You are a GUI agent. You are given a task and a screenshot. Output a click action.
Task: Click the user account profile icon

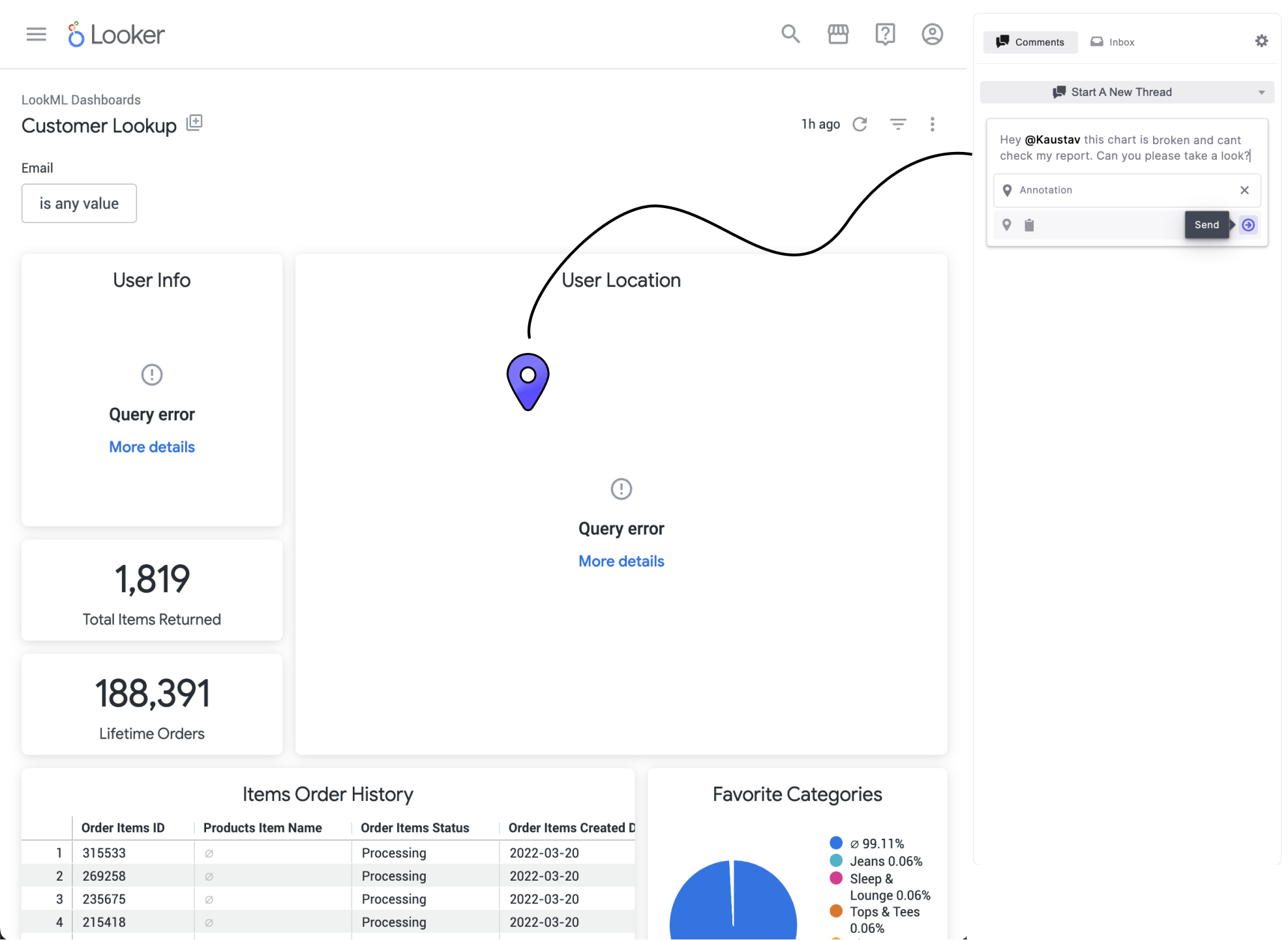pyautogui.click(x=932, y=34)
